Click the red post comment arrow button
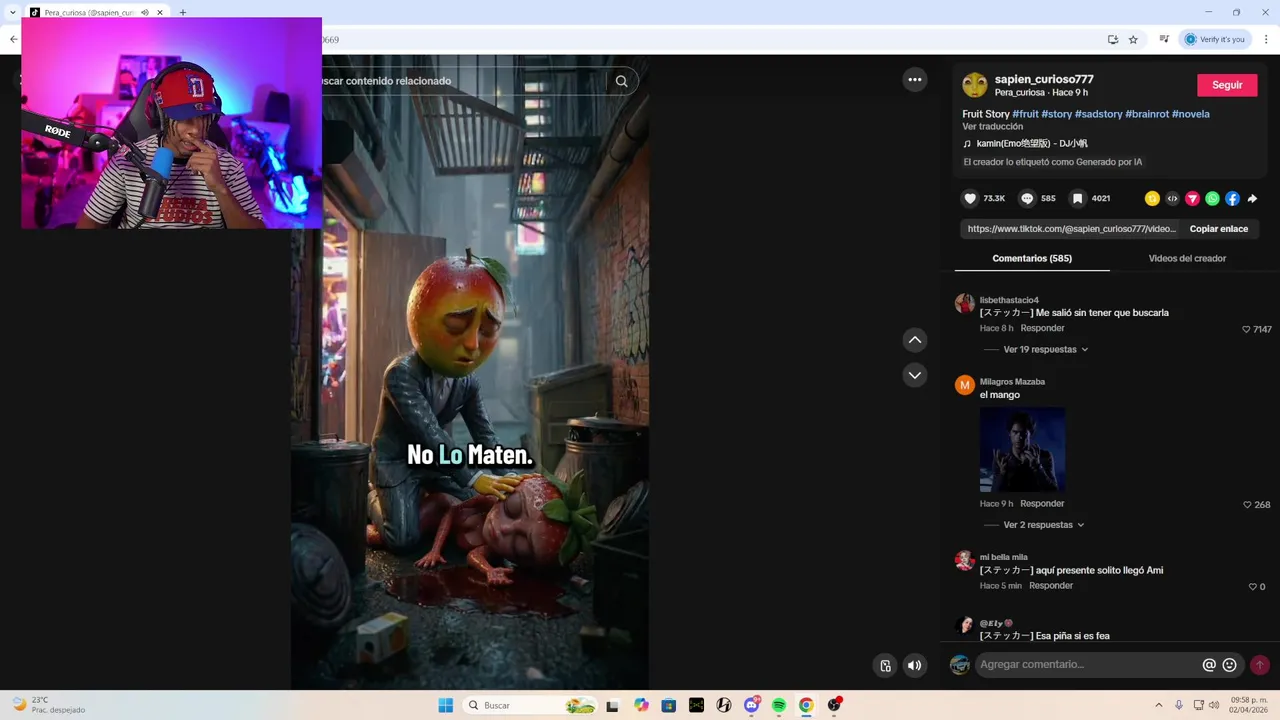The image size is (1280, 720). click(x=1260, y=665)
